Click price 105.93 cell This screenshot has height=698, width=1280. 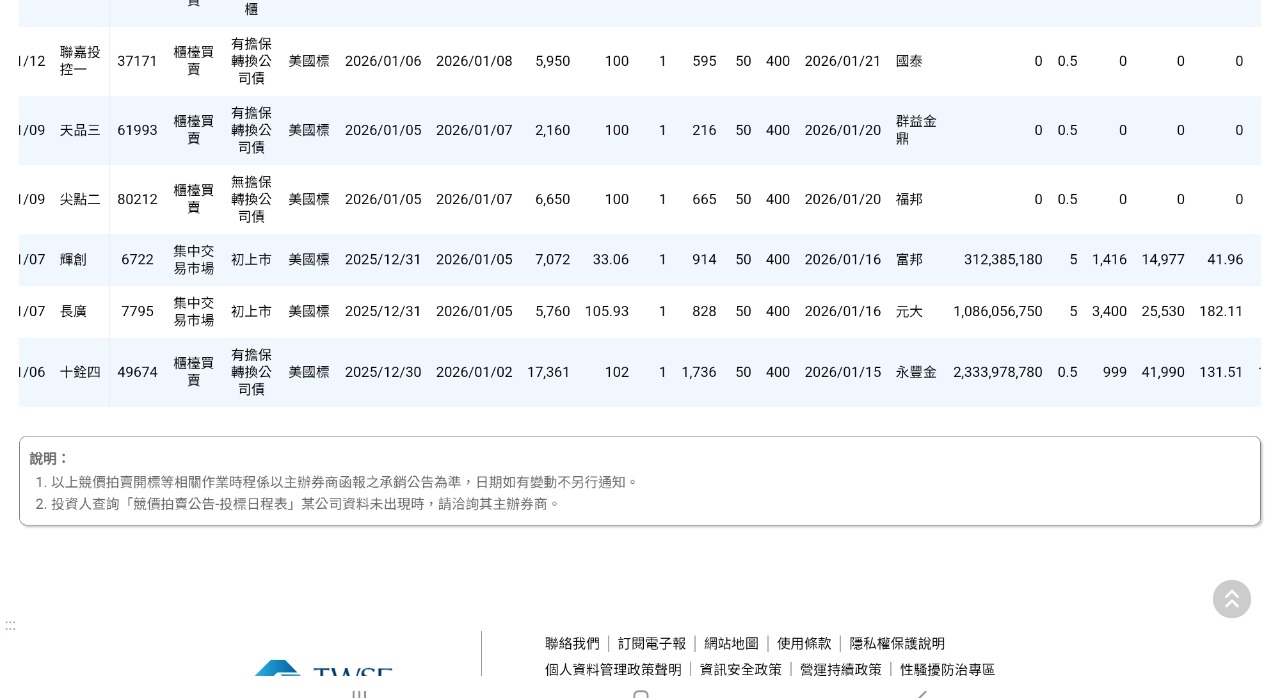607,311
